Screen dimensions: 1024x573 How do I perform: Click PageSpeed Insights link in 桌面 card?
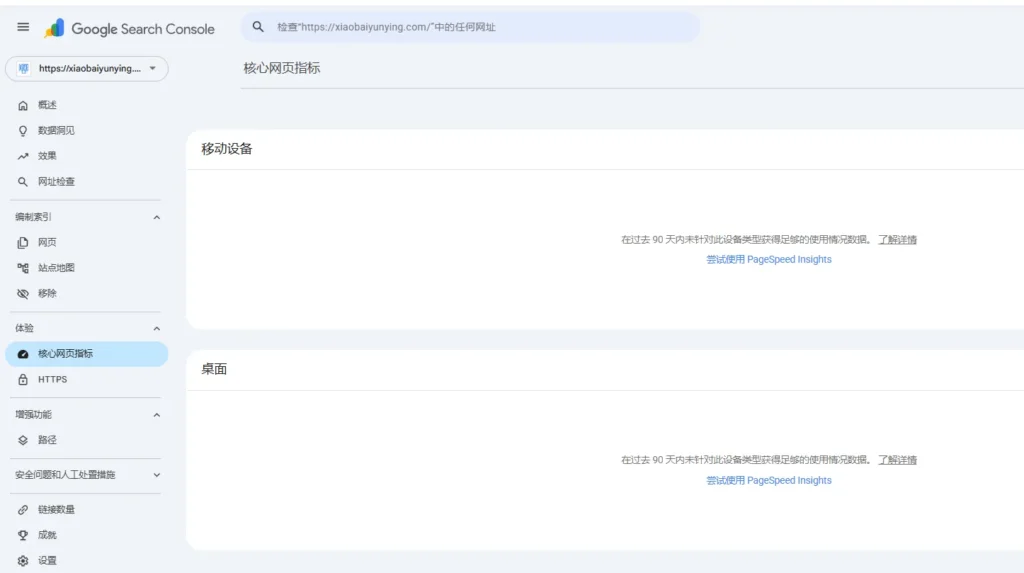pyautogui.click(x=769, y=480)
